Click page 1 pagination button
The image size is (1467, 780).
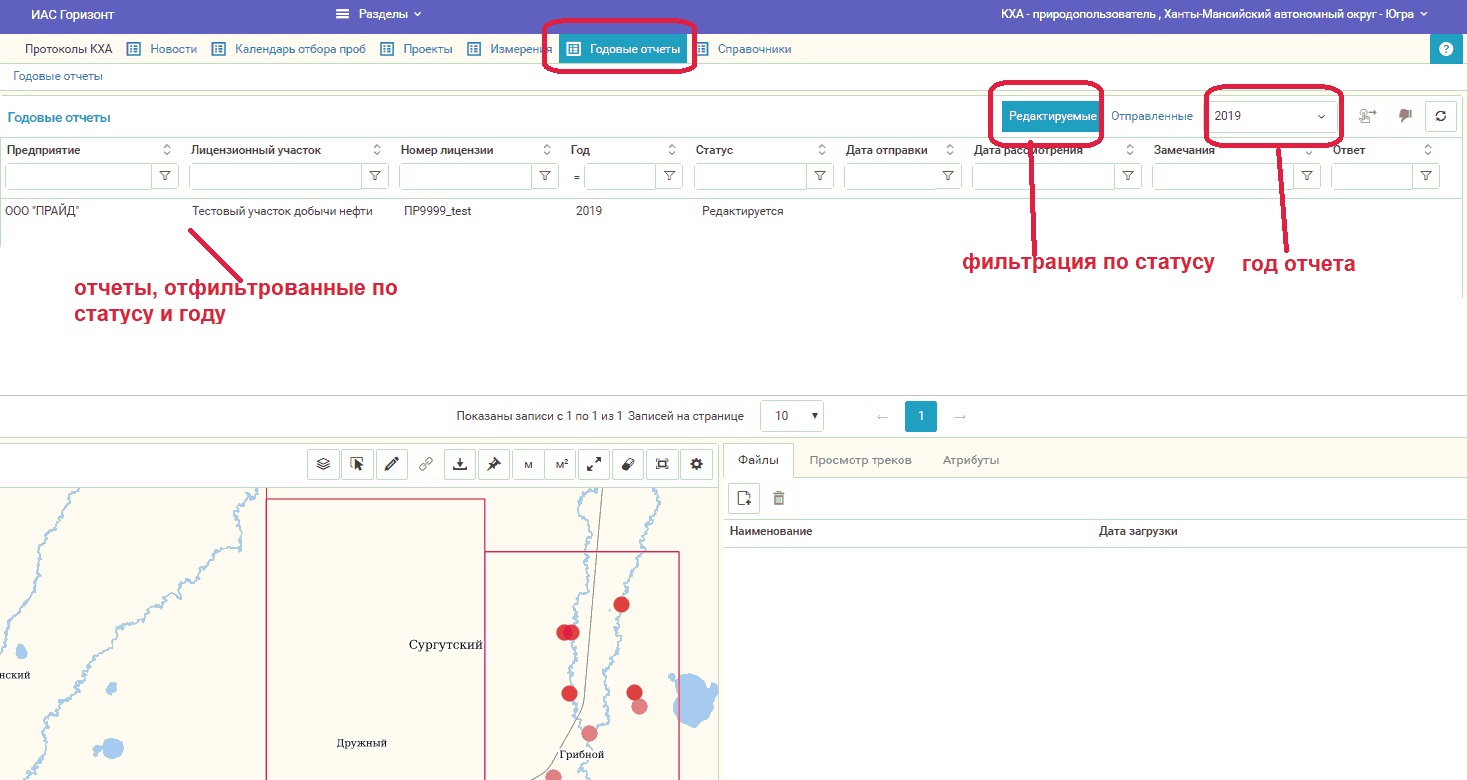[920, 416]
